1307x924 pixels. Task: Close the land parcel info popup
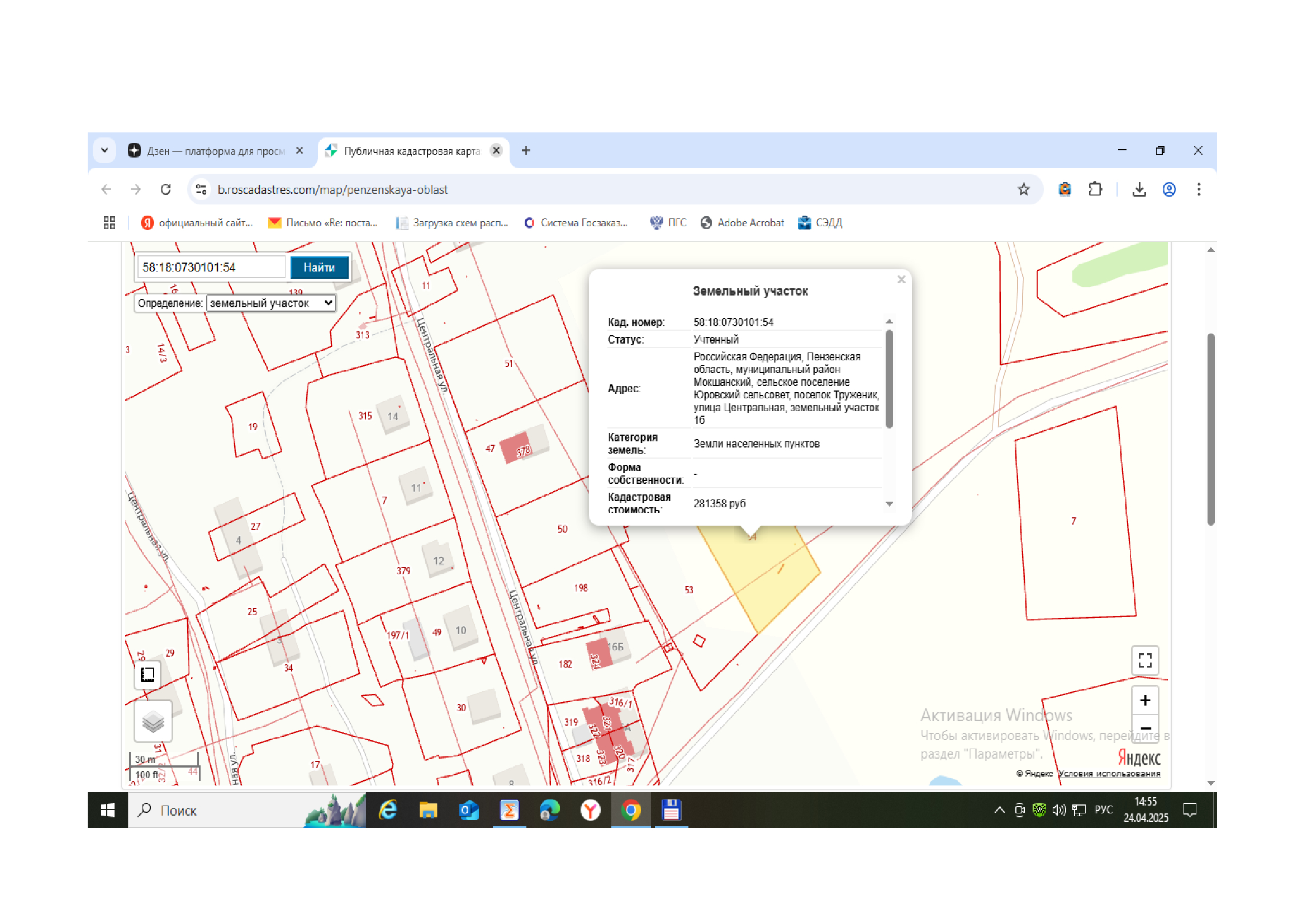pos(901,279)
